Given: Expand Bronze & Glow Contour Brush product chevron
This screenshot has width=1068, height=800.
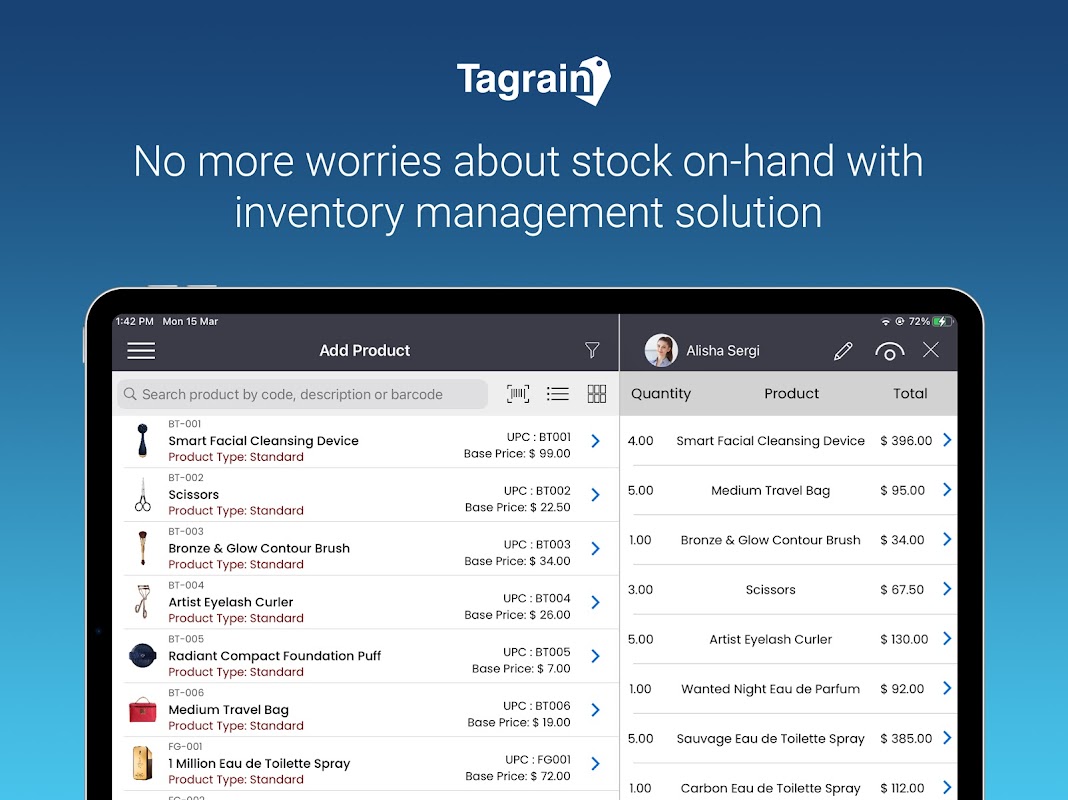Looking at the screenshot, I should 595,548.
